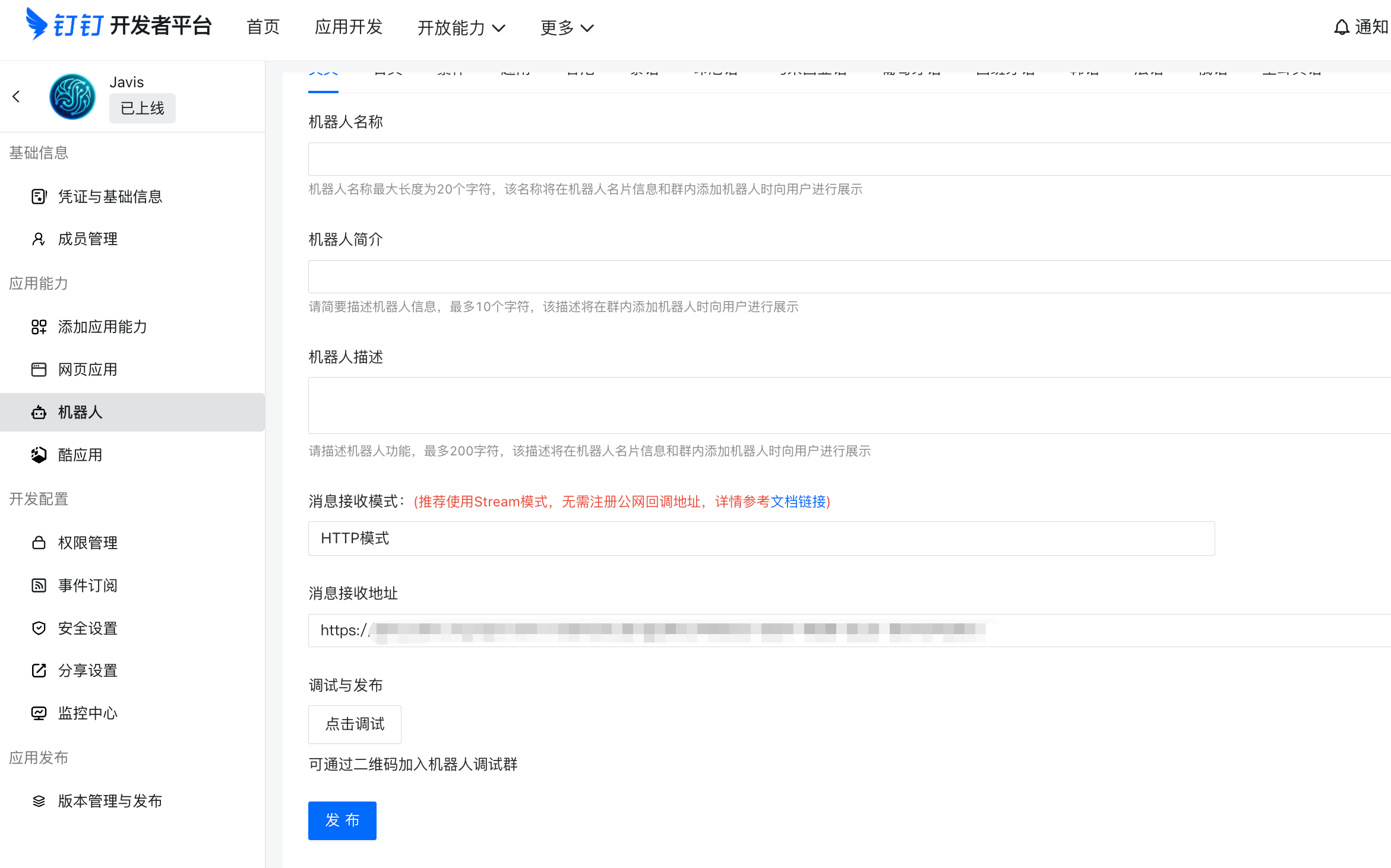
Task: Switch to the 应用开发 menu
Action: tap(348, 27)
